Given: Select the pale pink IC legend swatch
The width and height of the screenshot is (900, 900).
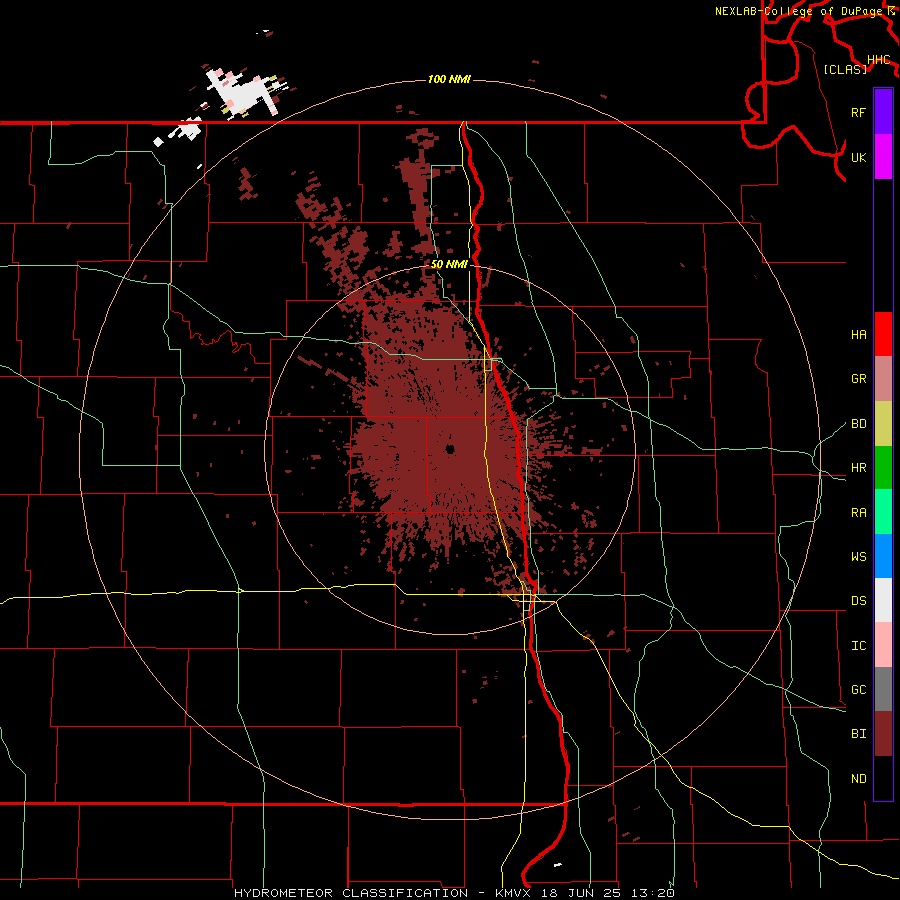Looking at the screenshot, I should 883,645.
